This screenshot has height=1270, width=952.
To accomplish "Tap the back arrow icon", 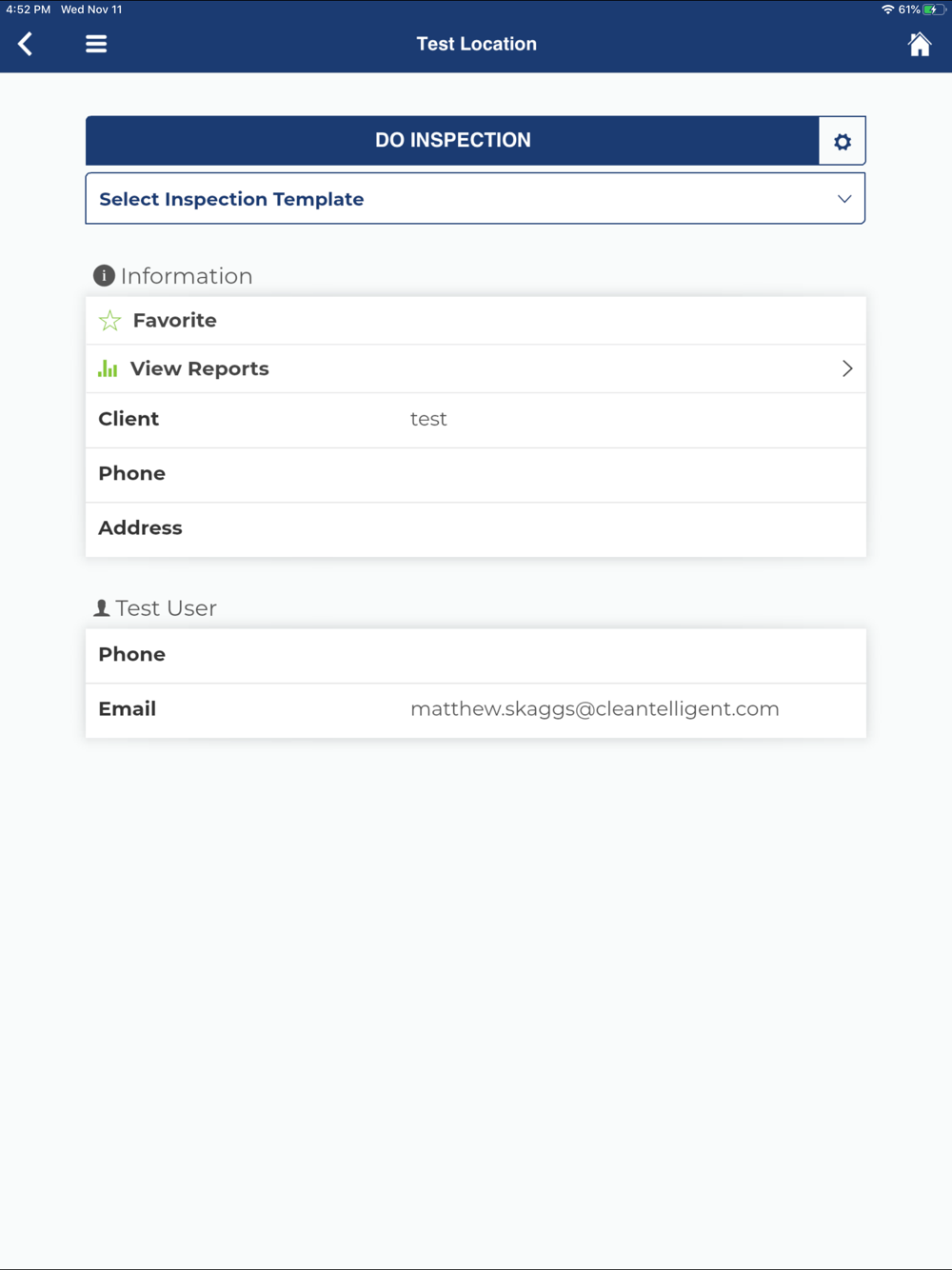I will 26,44.
